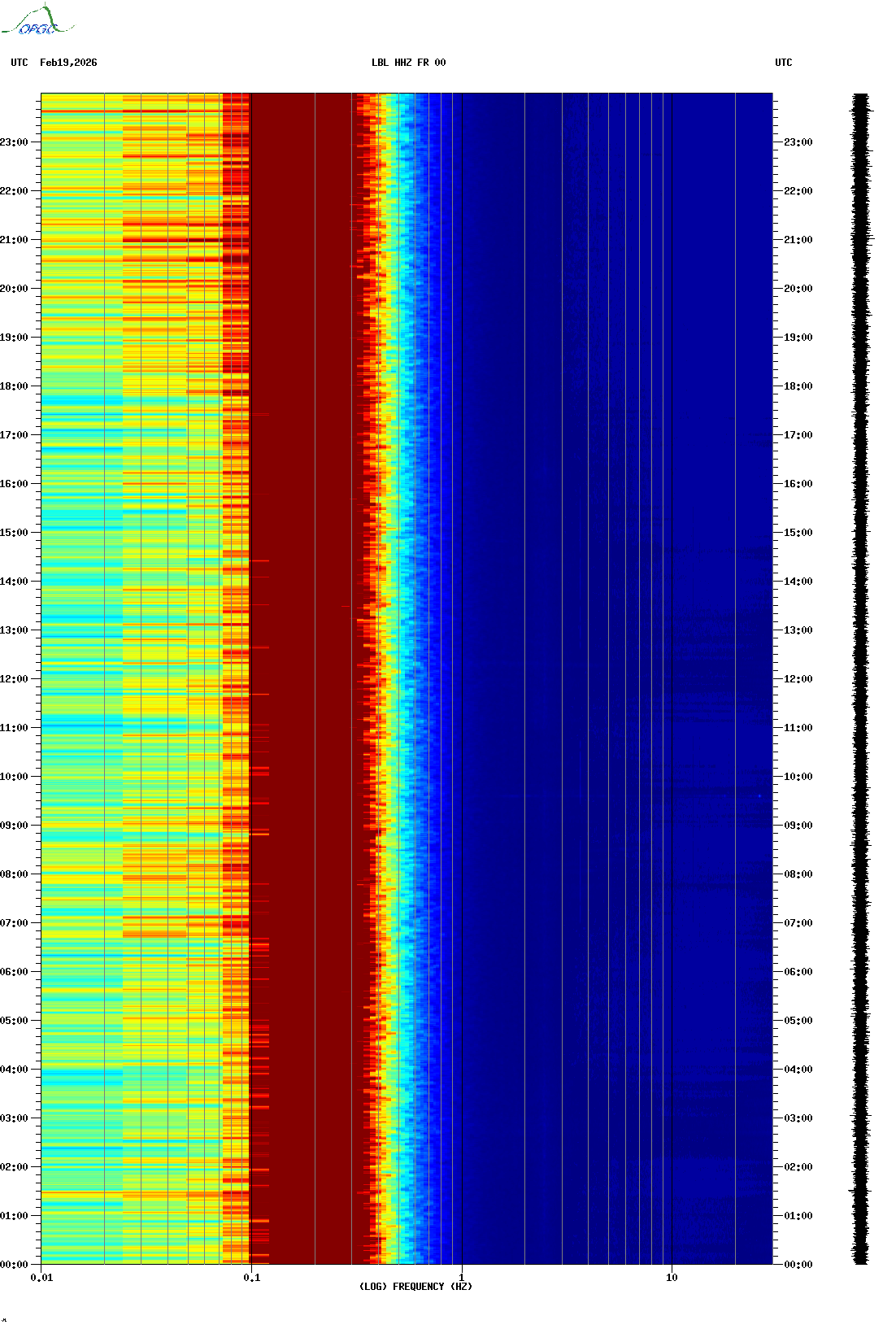Click the UTC label at top right
Viewport: 896px width, 1329px height.
point(783,63)
